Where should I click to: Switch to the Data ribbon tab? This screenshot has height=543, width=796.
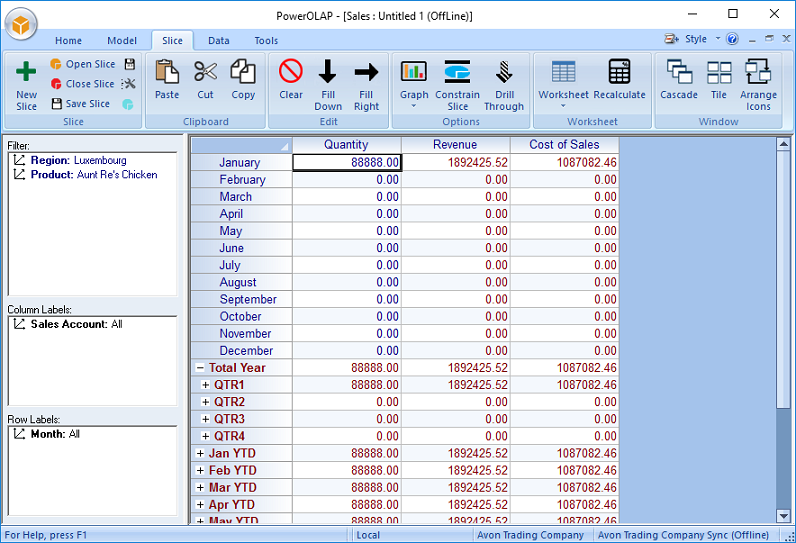tap(219, 41)
